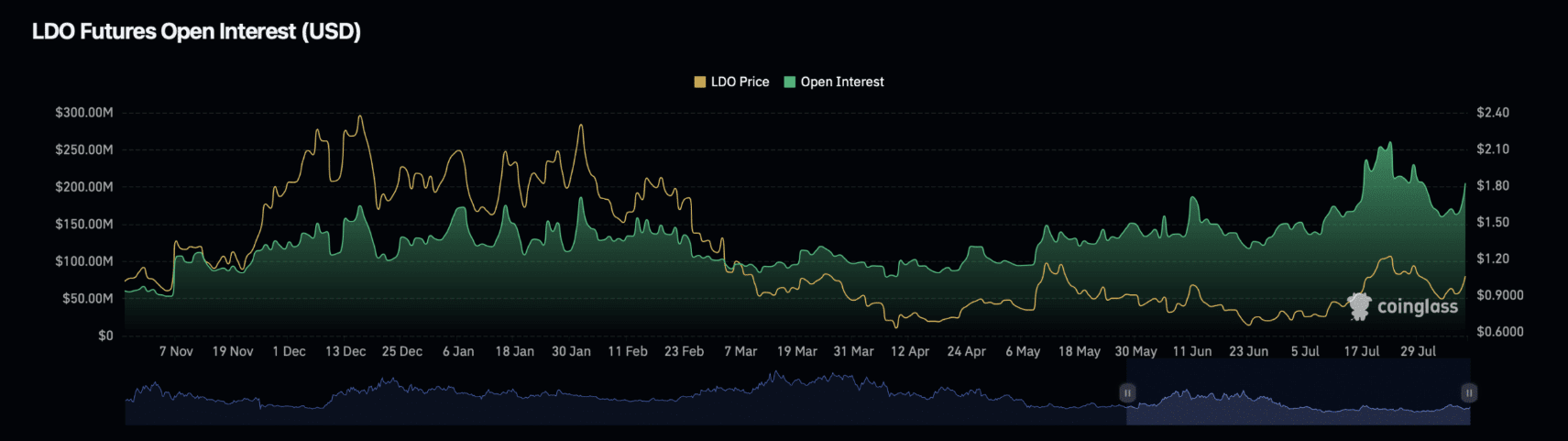Select the 13 Dec date axis label
1568x441 pixels.
point(345,351)
